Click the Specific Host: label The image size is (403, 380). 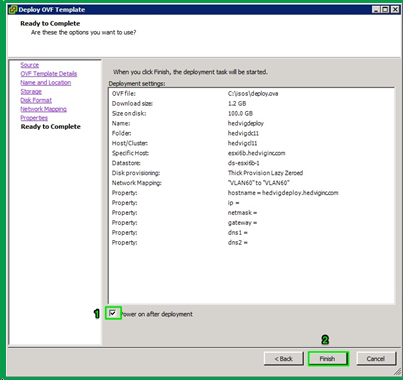(x=130, y=153)
